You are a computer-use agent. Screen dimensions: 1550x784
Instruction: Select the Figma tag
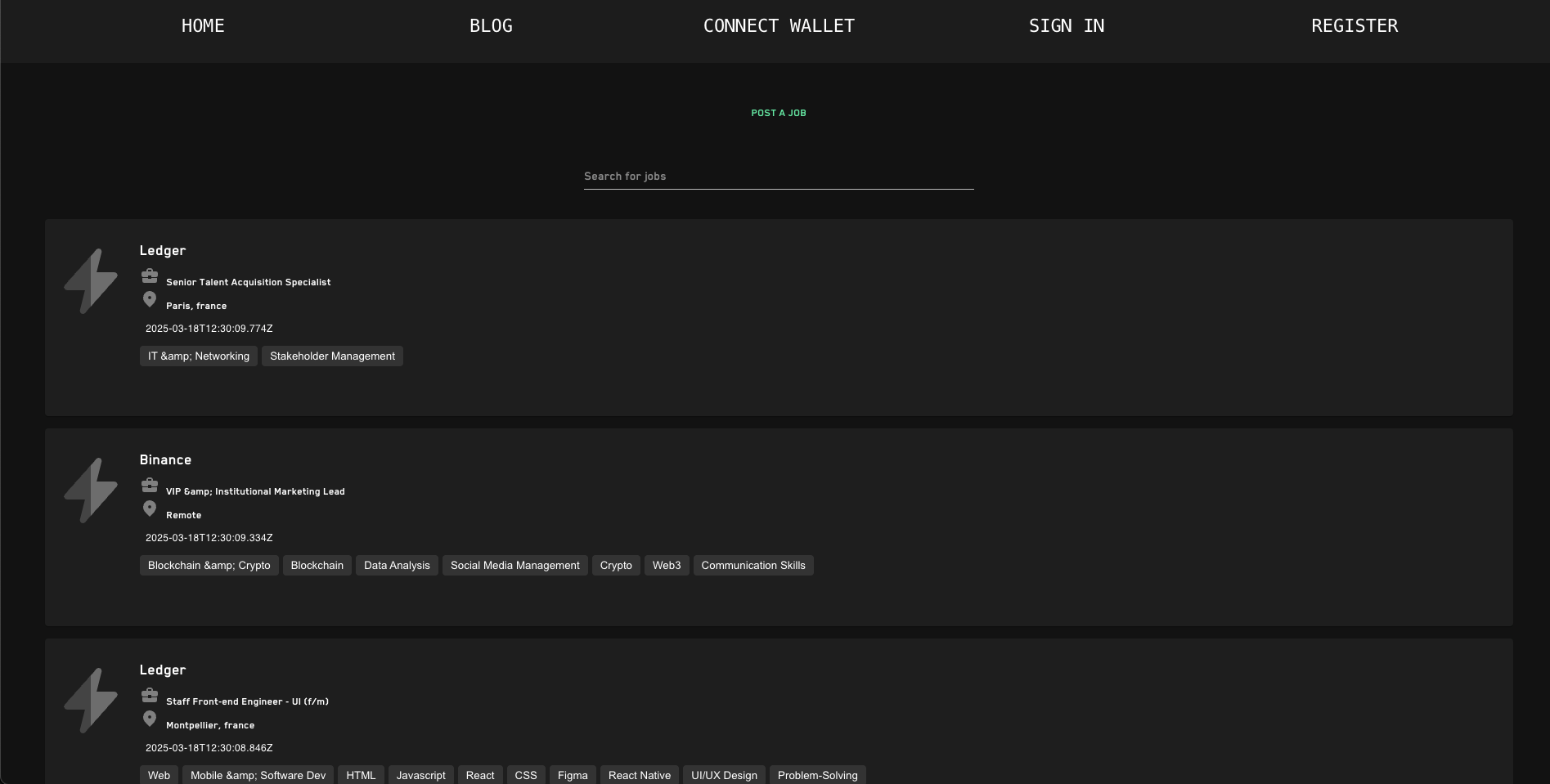coord(573,775)
